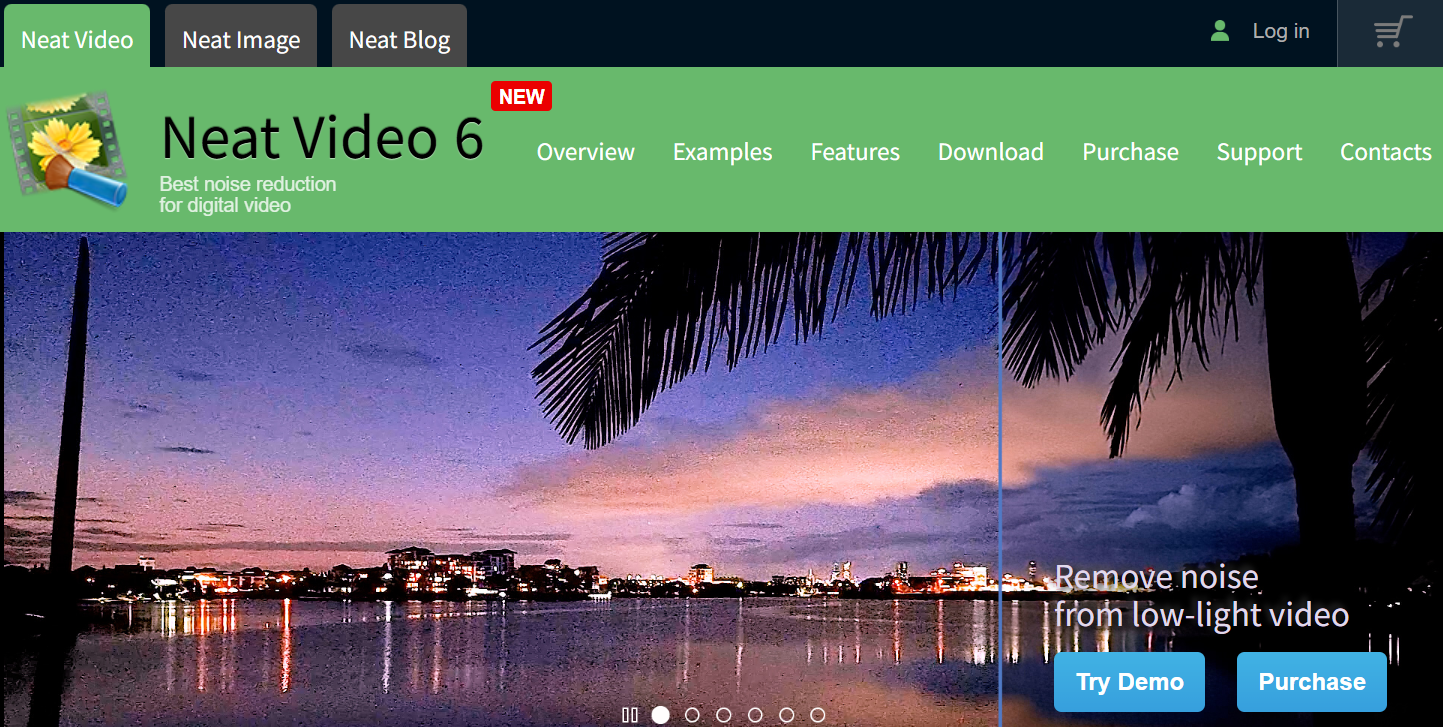The width and height of the screenshot is (1443, 727).
Task: Open Purchase in the green navigation bar
Action: 1130,152
